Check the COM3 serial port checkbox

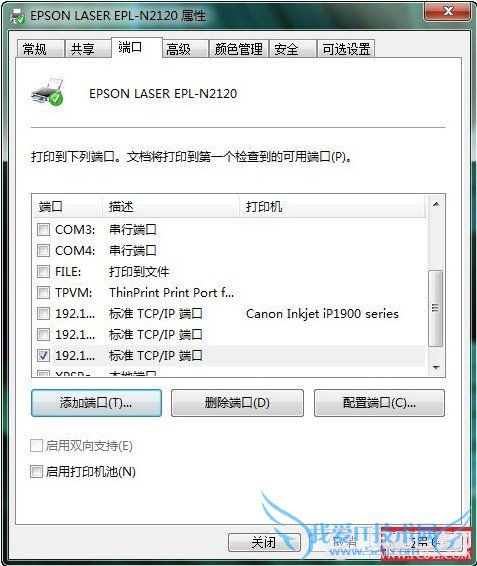point(43,229)
